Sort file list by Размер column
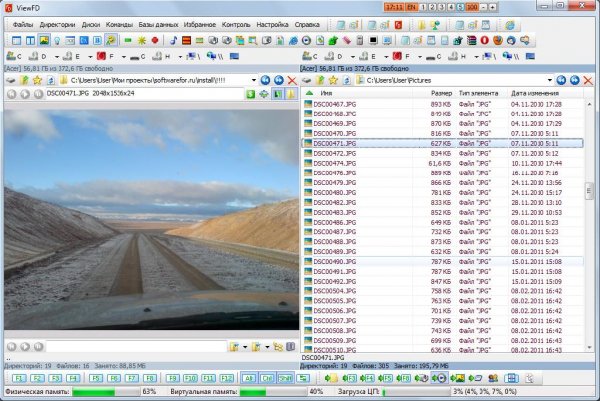 tap(441, 93)
